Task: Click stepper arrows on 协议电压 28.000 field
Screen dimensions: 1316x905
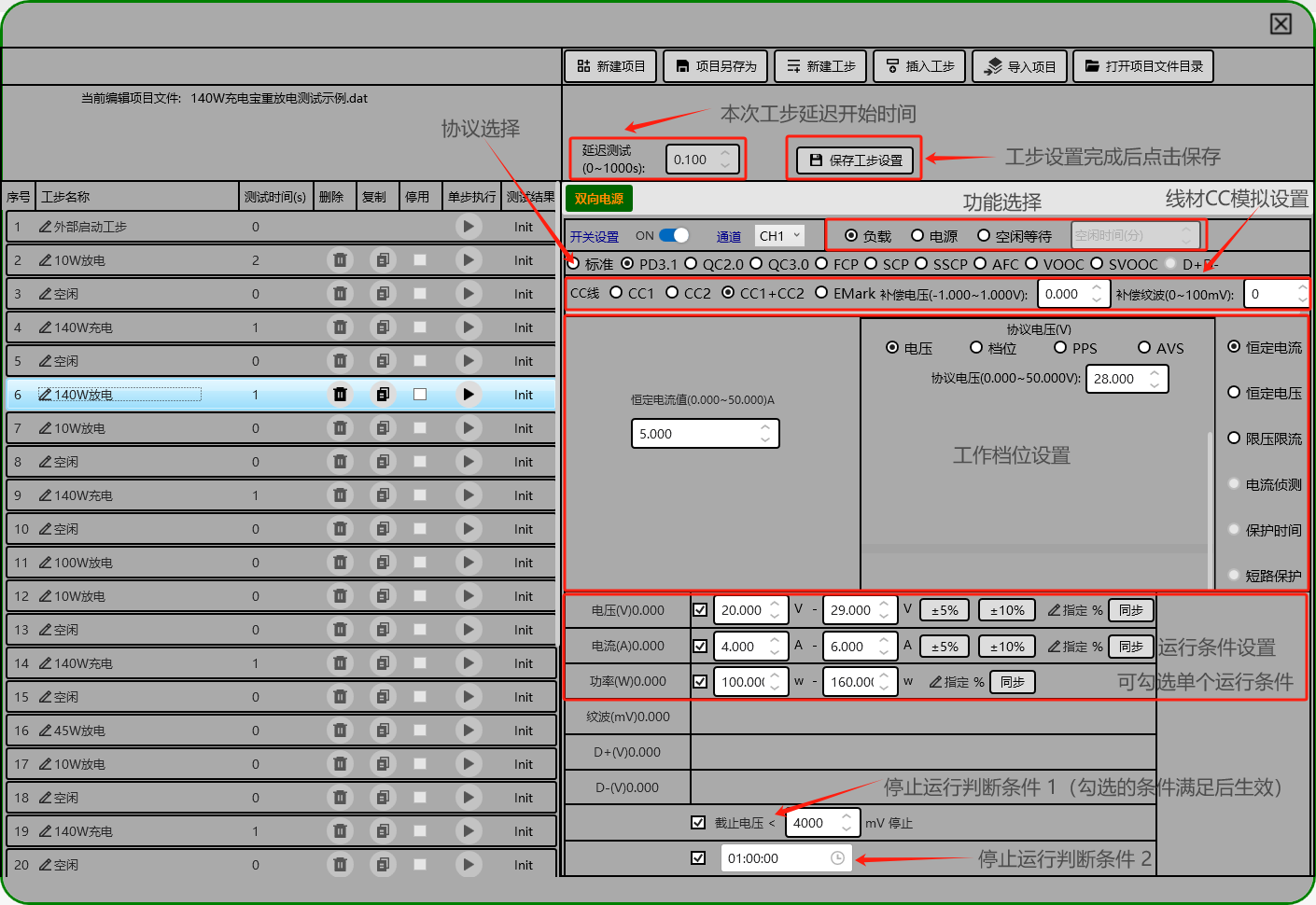Action: (x=1155, y=379)
